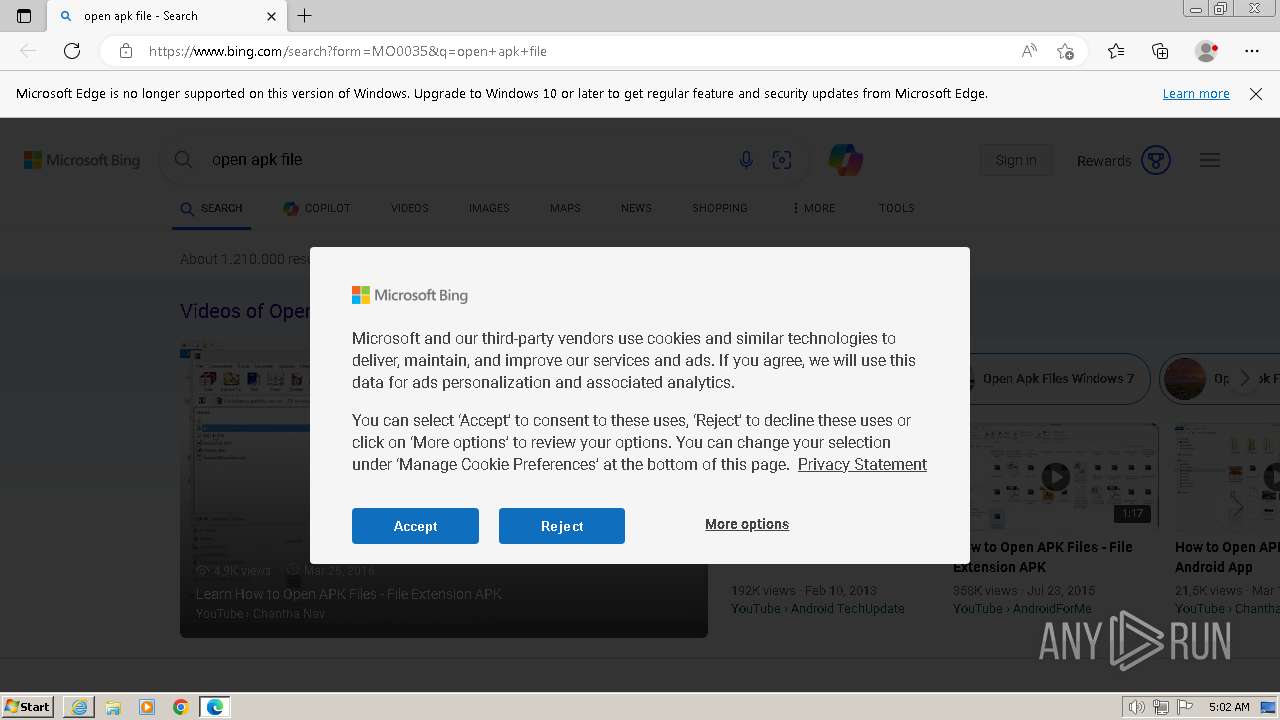Play the 'How to Open APK Files - File Extension APK' video
Image resolution: width=1280 pixels, height=720 pixels.
1055,477
